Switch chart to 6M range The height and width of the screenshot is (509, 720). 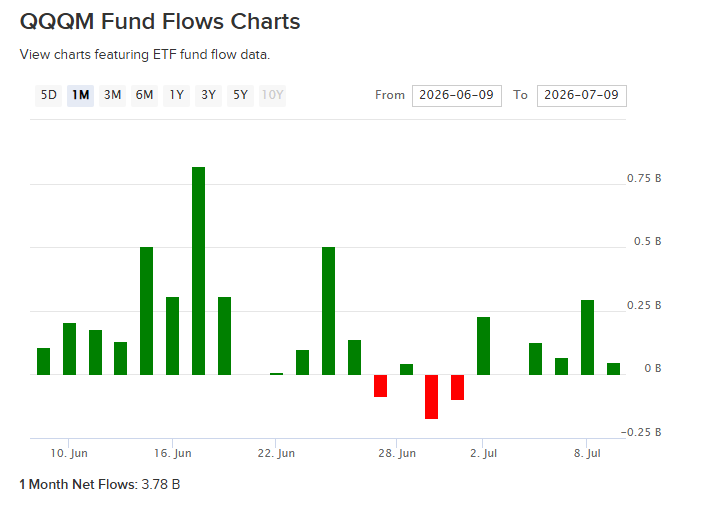click(144, 95)
